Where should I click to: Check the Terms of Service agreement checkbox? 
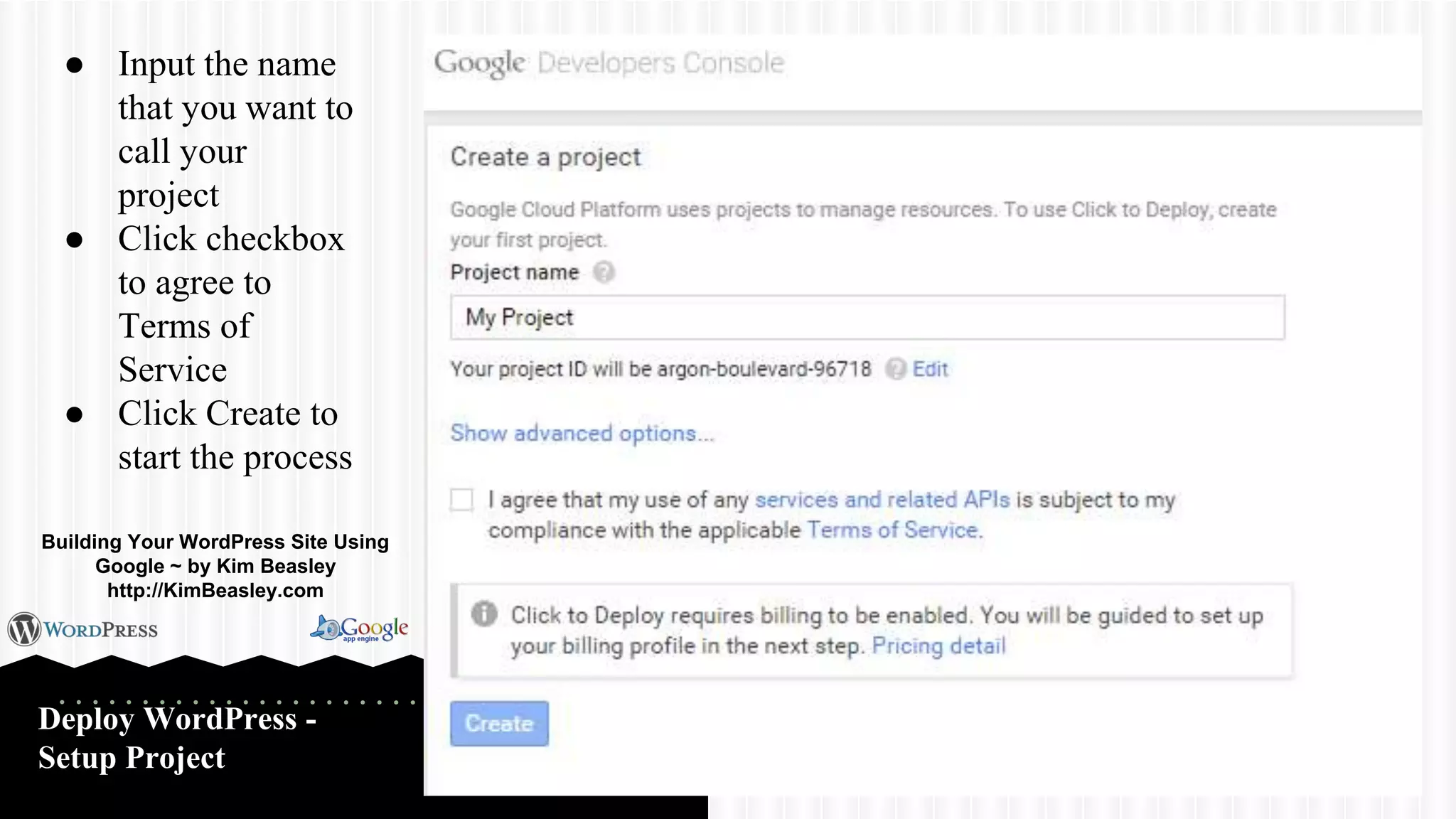pyautogui.click(x=461, y=500)
